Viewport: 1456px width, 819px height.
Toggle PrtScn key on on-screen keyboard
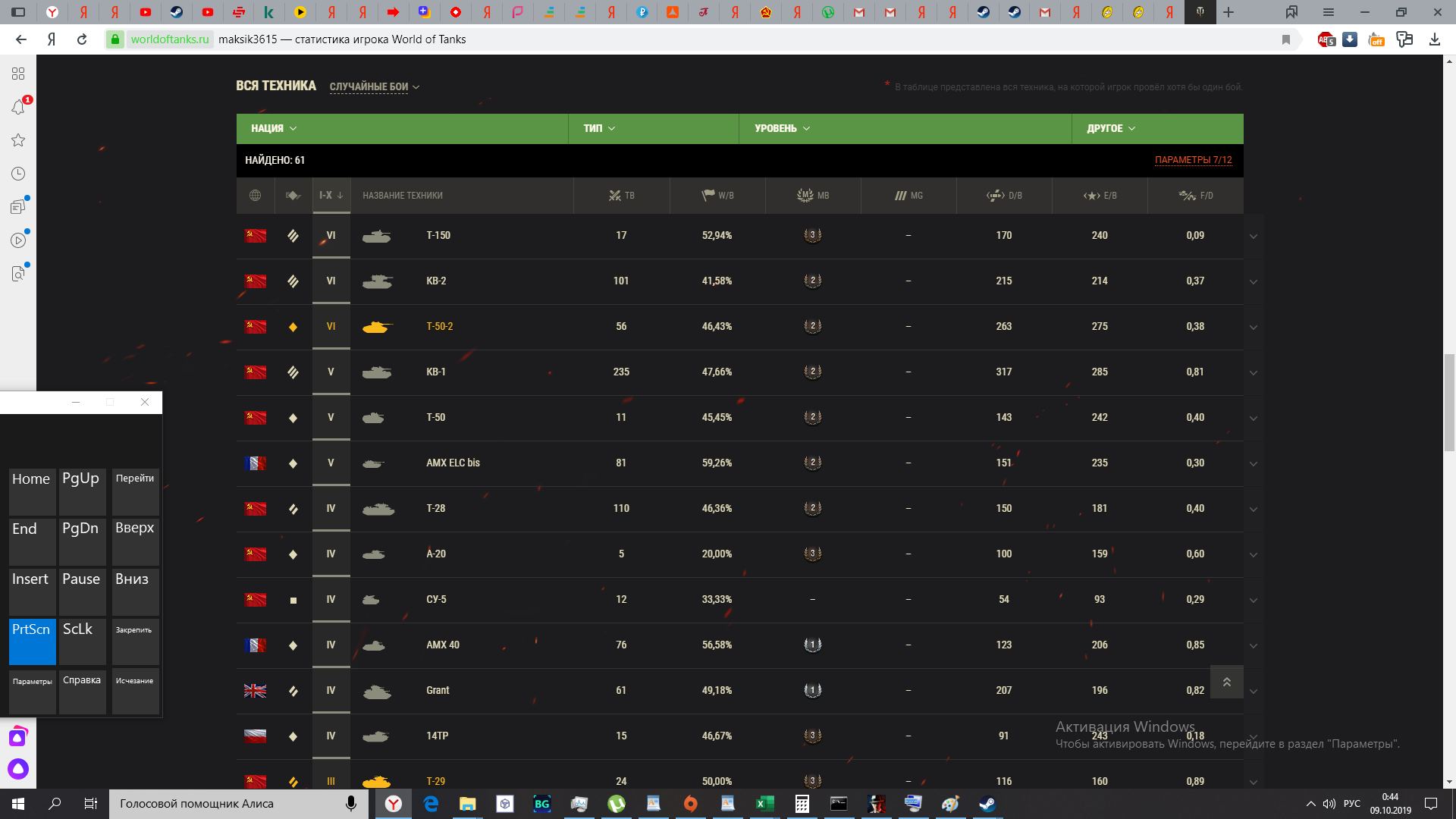(x=33, y=642)
